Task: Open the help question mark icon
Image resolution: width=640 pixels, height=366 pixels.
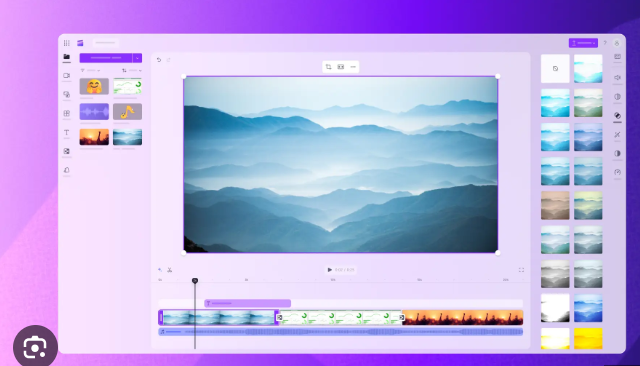Action: click(x=605, y=43)
